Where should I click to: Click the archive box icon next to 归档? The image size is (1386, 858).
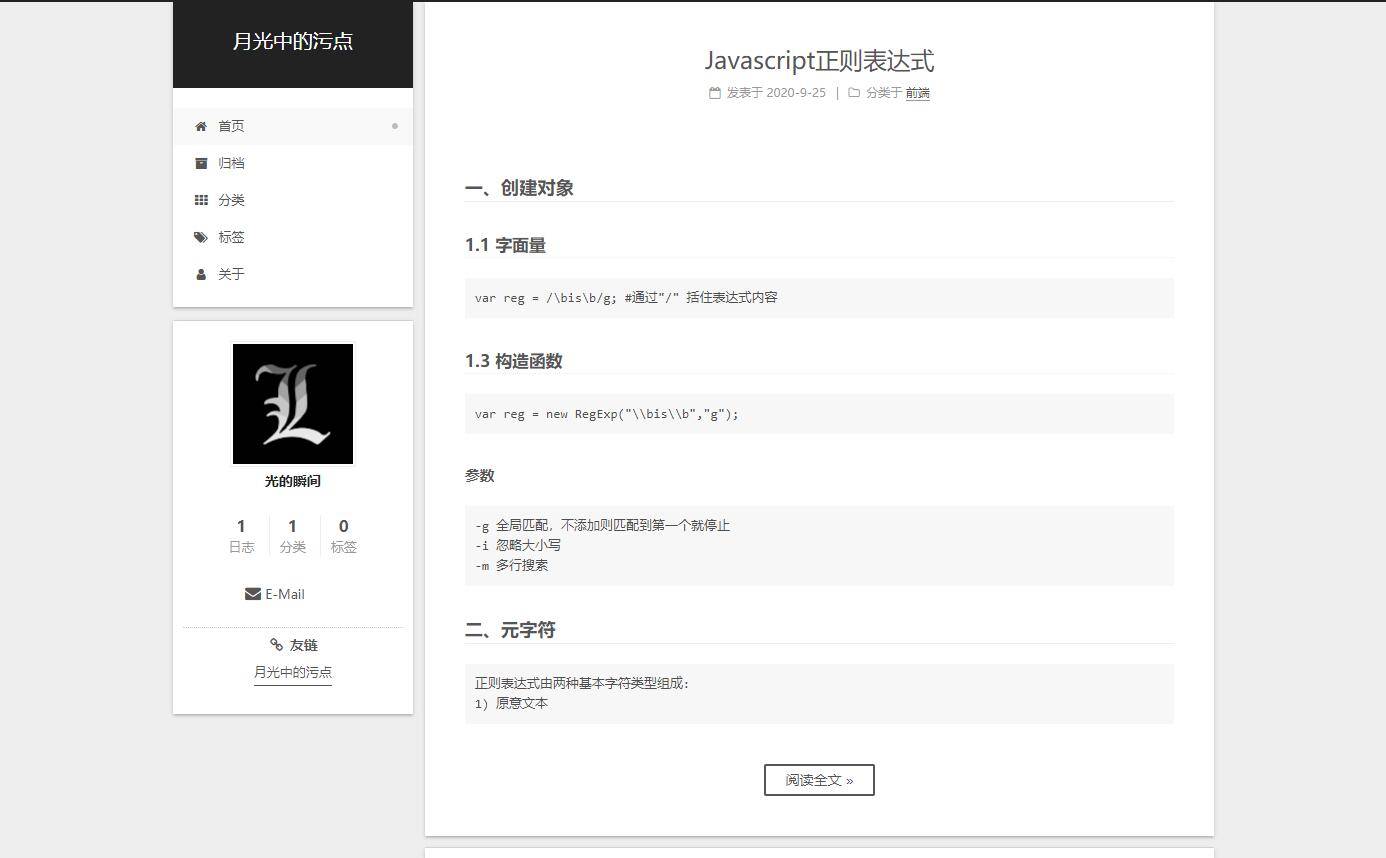(x=202, y=163)
